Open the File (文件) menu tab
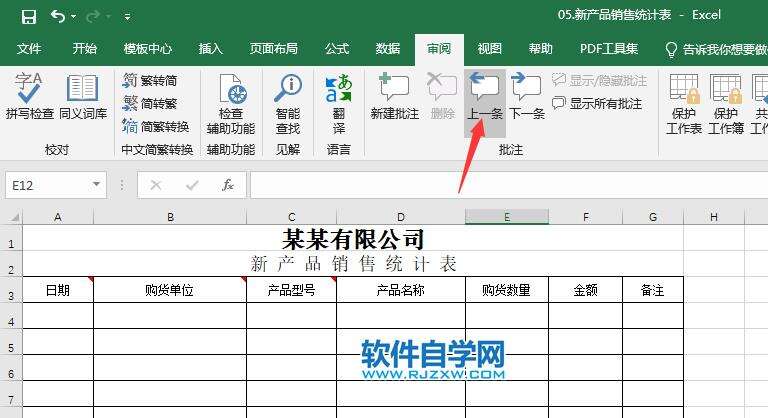The image size is (768, 418). [x=29, y=48]
